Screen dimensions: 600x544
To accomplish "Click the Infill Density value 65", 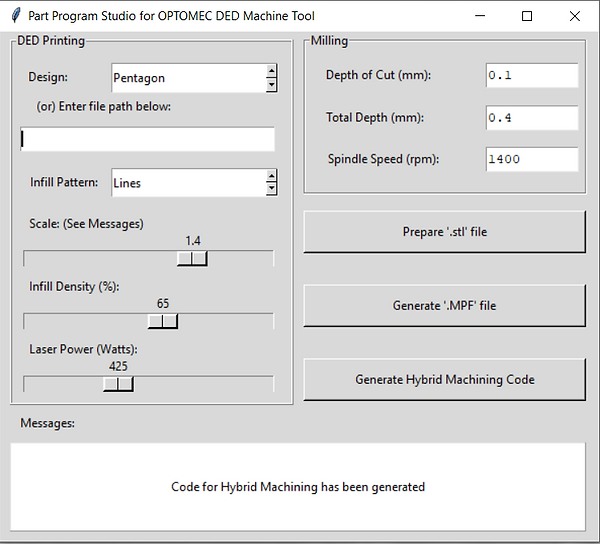I will coord(163,303).
